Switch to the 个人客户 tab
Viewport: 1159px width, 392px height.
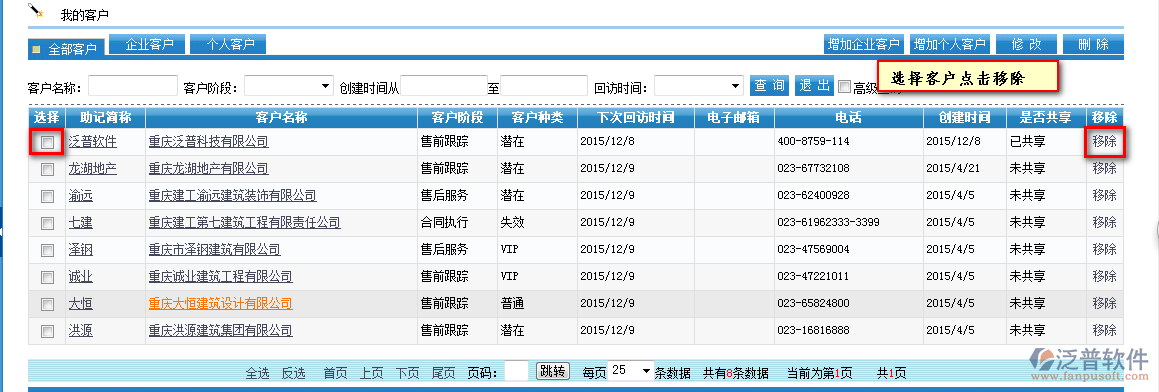(x=228, y=44)
